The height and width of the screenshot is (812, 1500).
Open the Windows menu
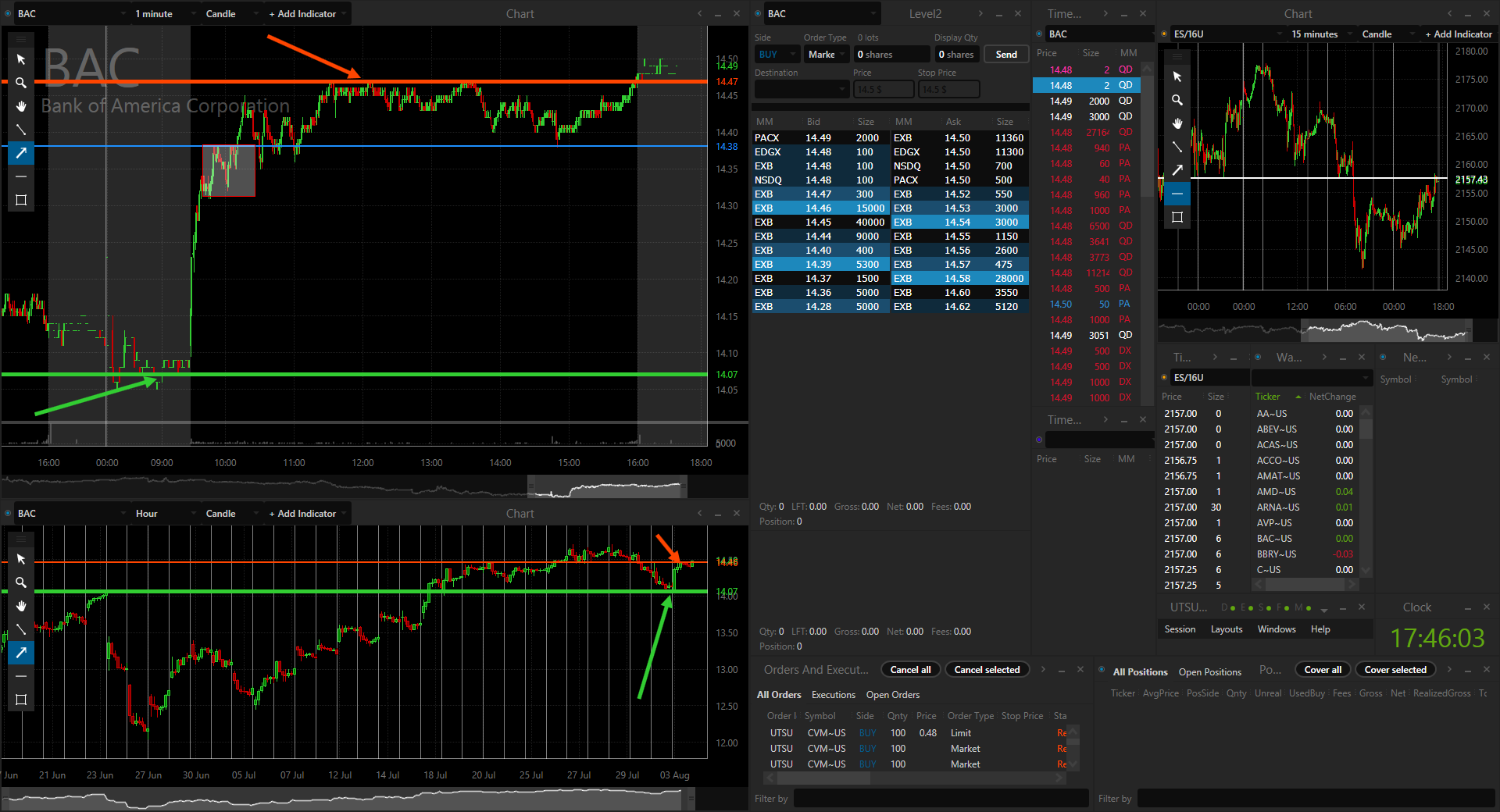(x=1277, y=629)
